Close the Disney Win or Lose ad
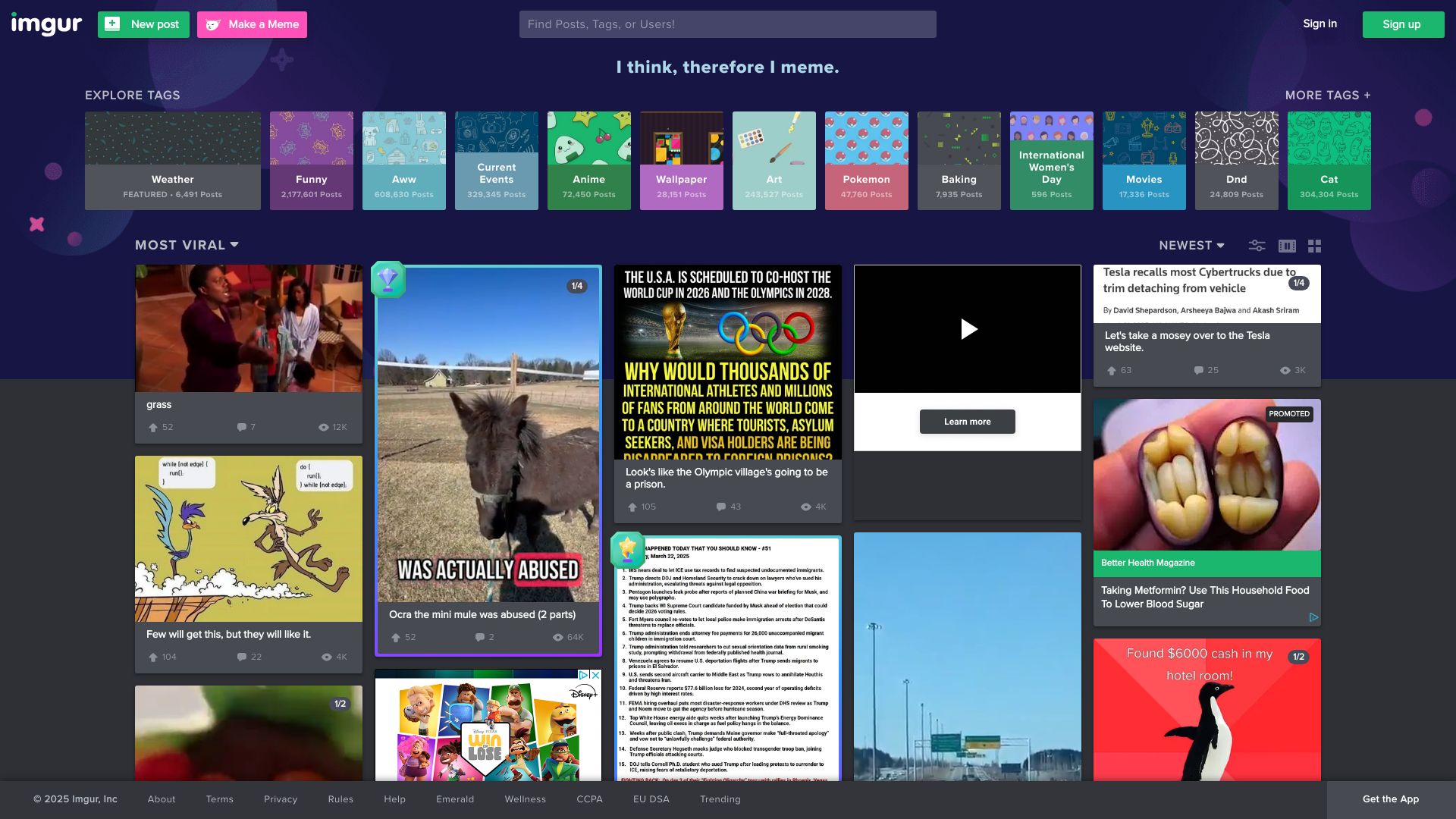Viewport: 1456px width, 819px height. coord(595,675)
